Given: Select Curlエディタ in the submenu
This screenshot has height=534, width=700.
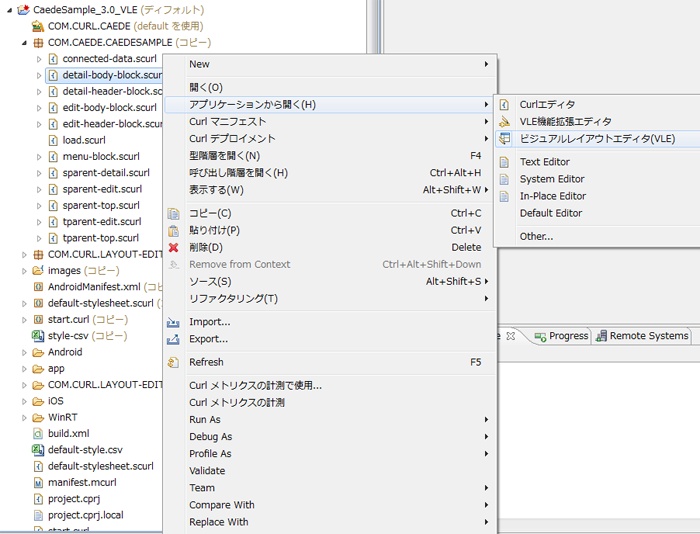Looking at the screenshot, I should click(x=547, y=104).
